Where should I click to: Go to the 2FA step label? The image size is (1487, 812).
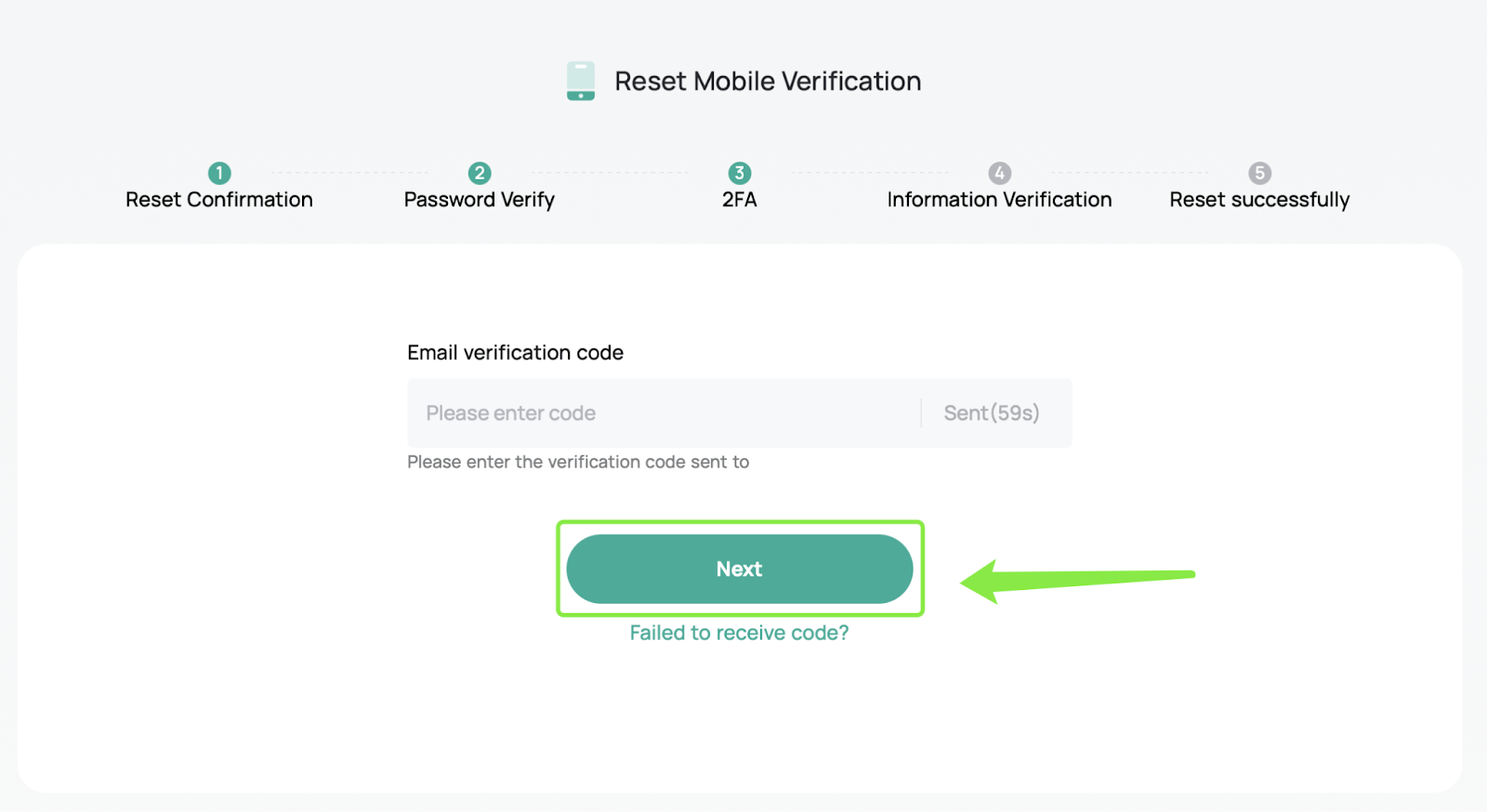(740, 200)
